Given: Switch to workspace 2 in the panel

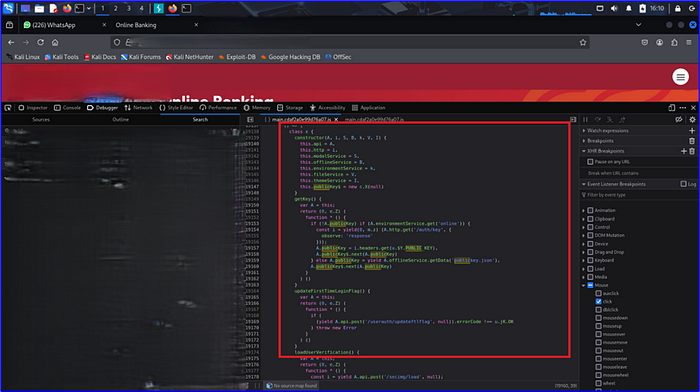Looking at the screenshot, I should click(x=116, y=8).
